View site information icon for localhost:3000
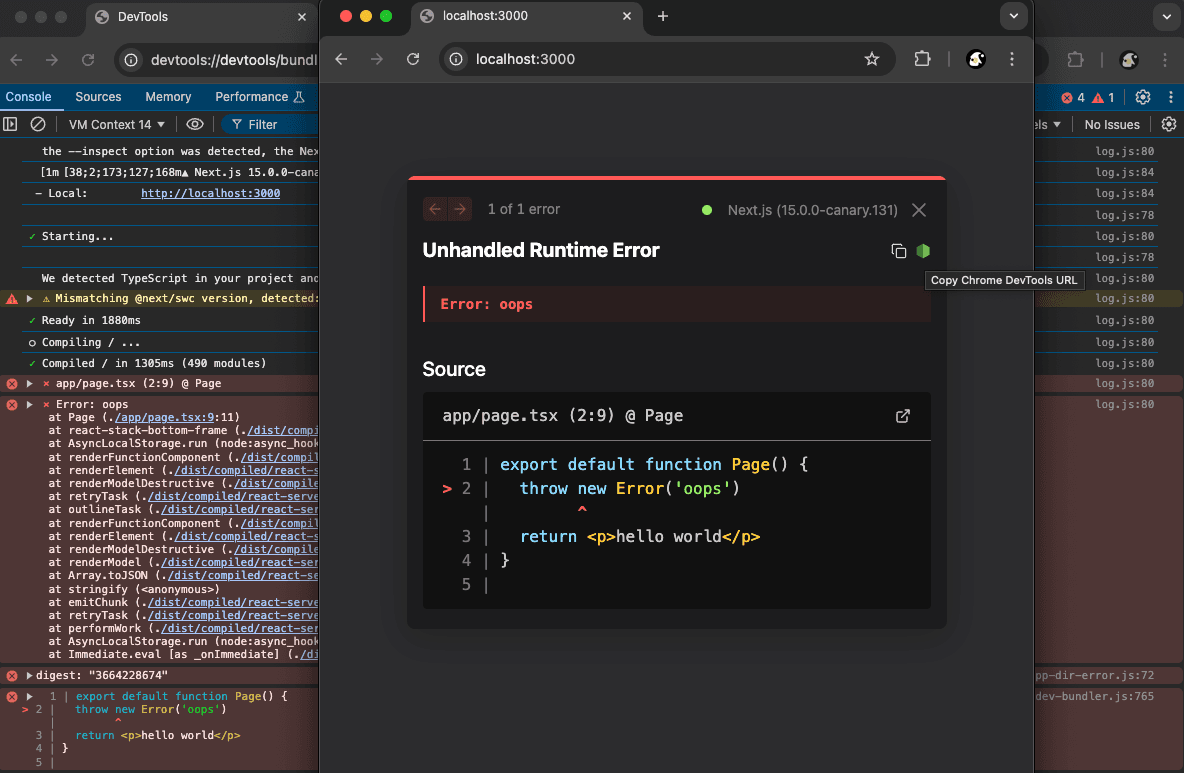The image size is (1184, 773). tap(456, 59)
